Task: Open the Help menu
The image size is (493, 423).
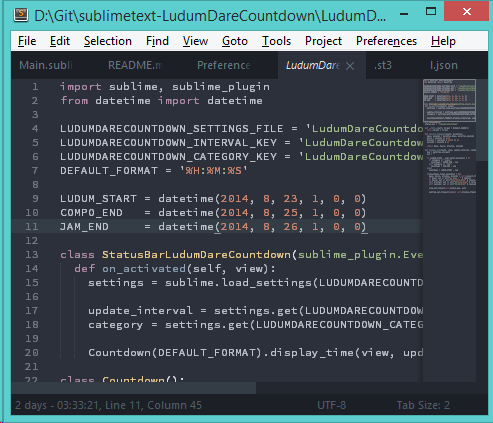Action: 443,41
